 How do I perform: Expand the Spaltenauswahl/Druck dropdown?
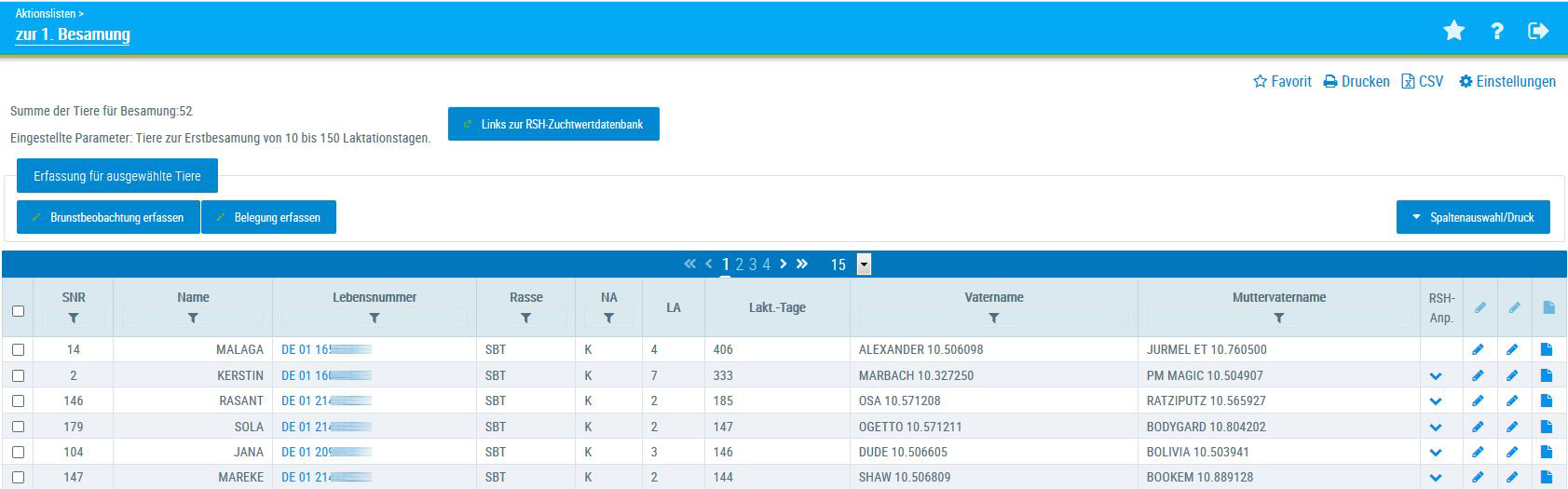click(1473, 217)
